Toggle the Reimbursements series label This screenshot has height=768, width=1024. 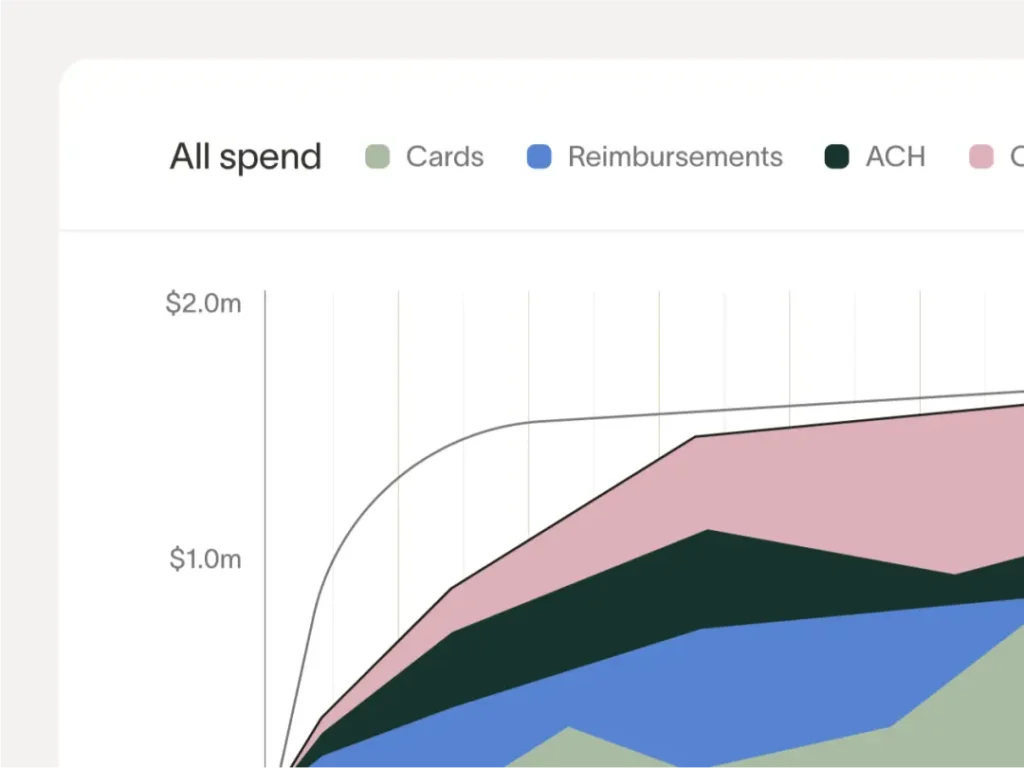[x=675, y=157]
